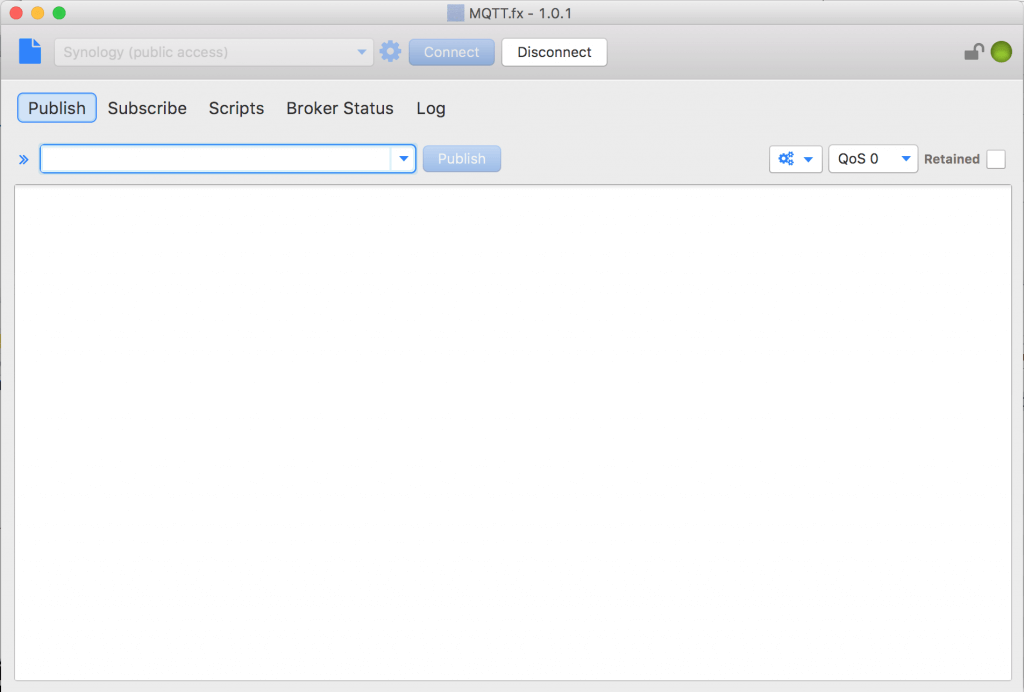1024x692 pixels.
Task: Click the yellow minimize window button
Action: click(38, 13)
